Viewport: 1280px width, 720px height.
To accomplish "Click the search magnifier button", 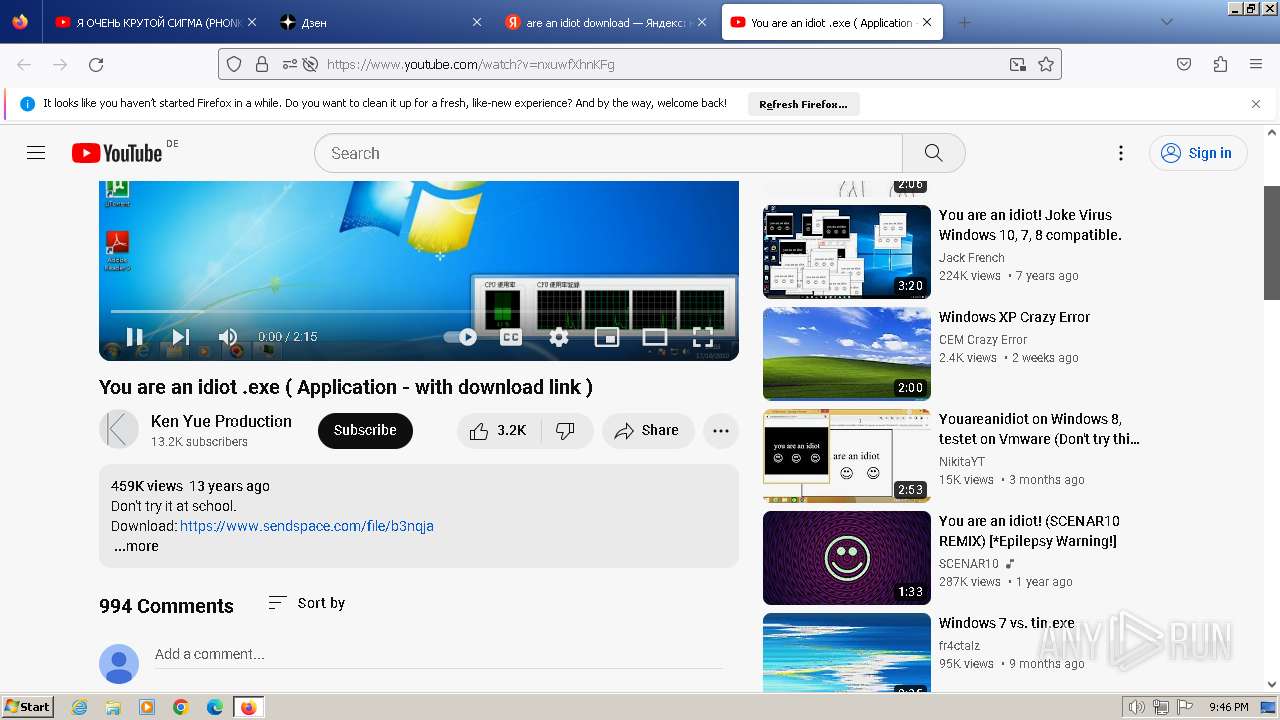I will (x=934, y=153).
